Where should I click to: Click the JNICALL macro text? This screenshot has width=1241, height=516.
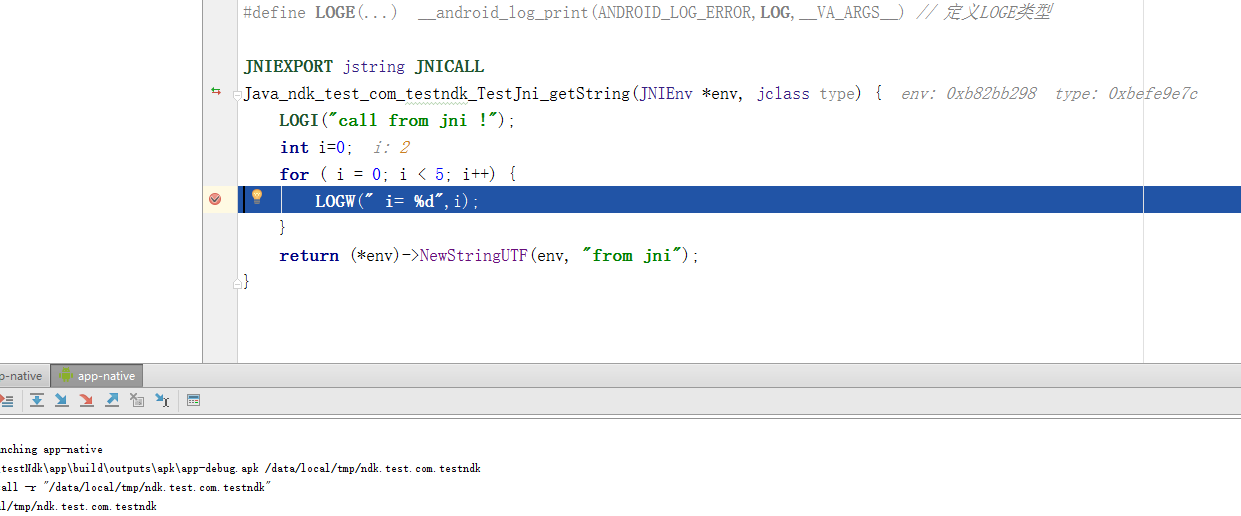tap(450, 67)
